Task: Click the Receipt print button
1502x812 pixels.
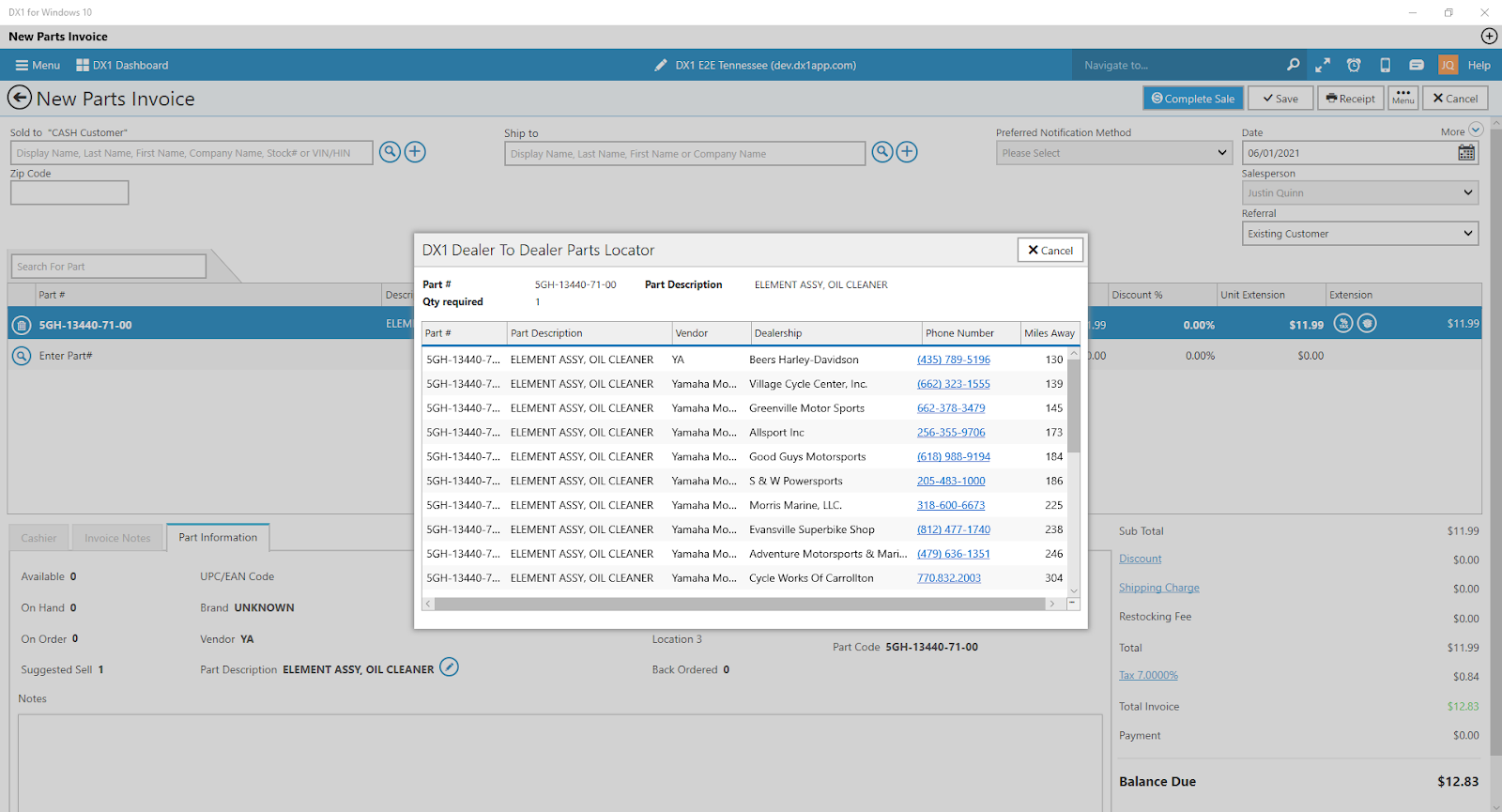Action: point(1351,98)
